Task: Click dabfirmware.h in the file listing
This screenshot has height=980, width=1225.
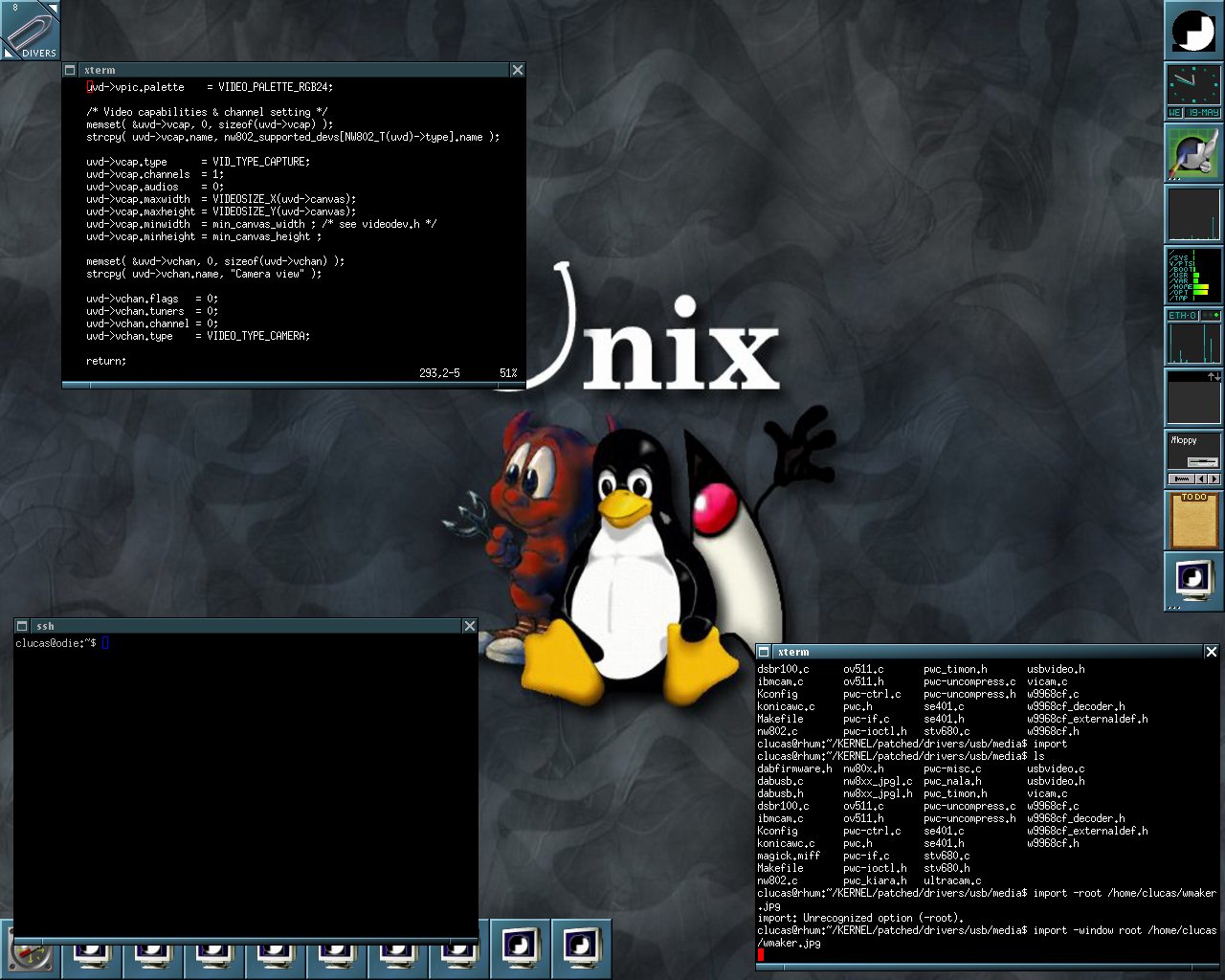Action: pos(794,768)
